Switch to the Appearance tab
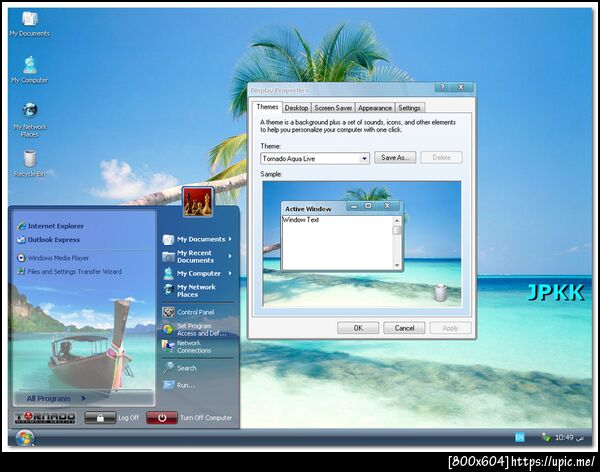This screenshot has width=600, height=472. pyautogui.click(x=375, y=108)
